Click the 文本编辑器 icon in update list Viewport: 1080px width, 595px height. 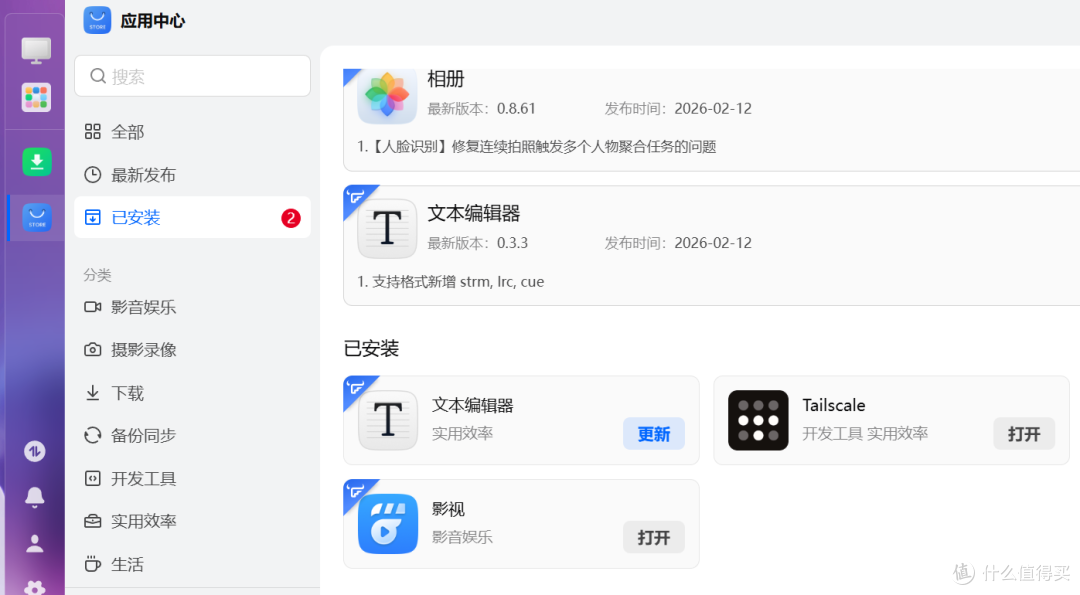(387, 229)
